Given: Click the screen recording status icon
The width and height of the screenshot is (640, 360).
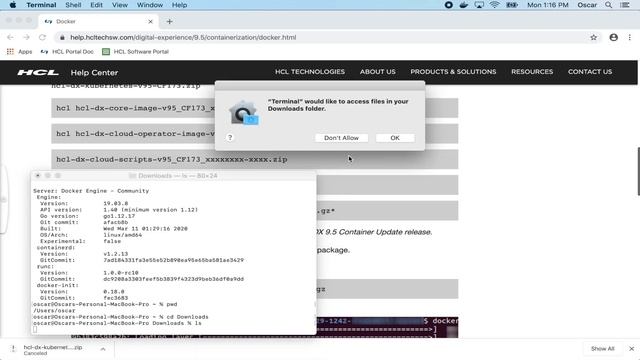Looking at the screenshot, I should coord(448,5).
